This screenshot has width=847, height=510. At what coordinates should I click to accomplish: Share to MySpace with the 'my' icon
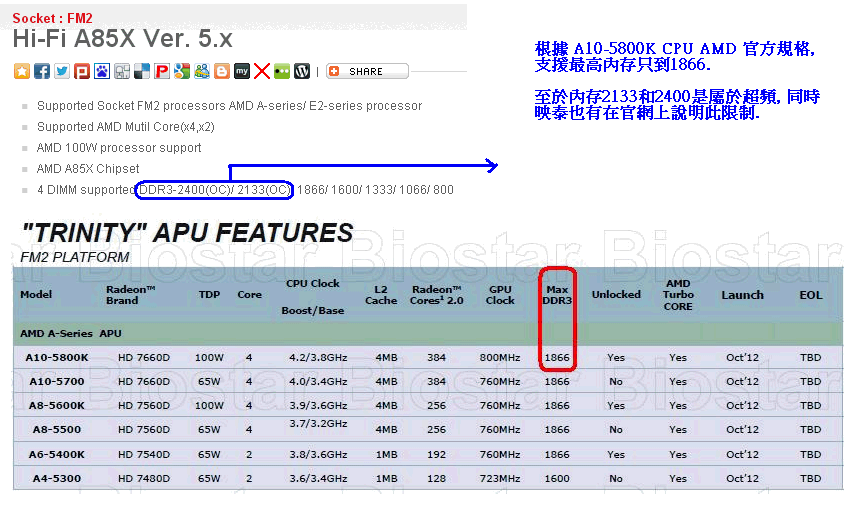pos(241,71)
